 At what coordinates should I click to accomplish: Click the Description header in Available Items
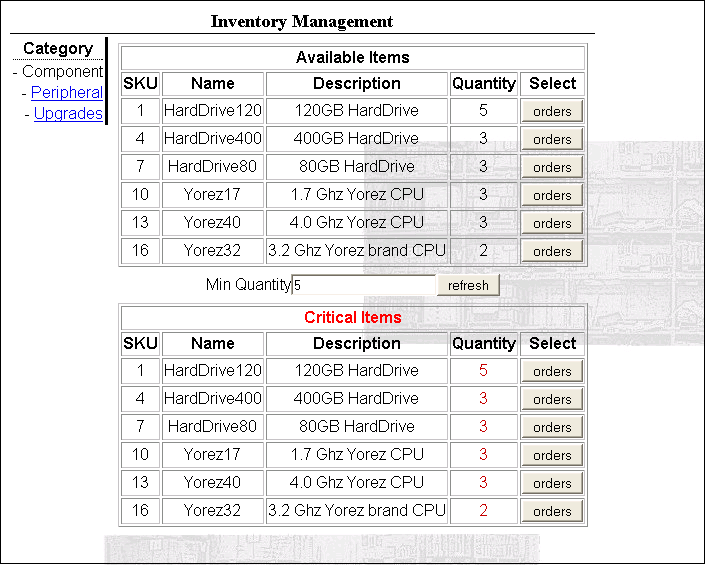[357, 84]
